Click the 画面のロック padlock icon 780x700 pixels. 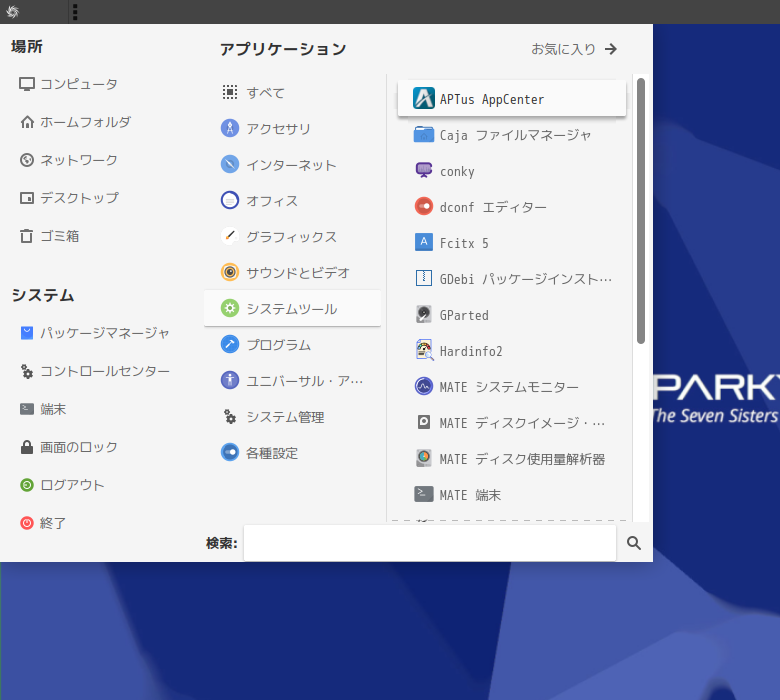27,447
